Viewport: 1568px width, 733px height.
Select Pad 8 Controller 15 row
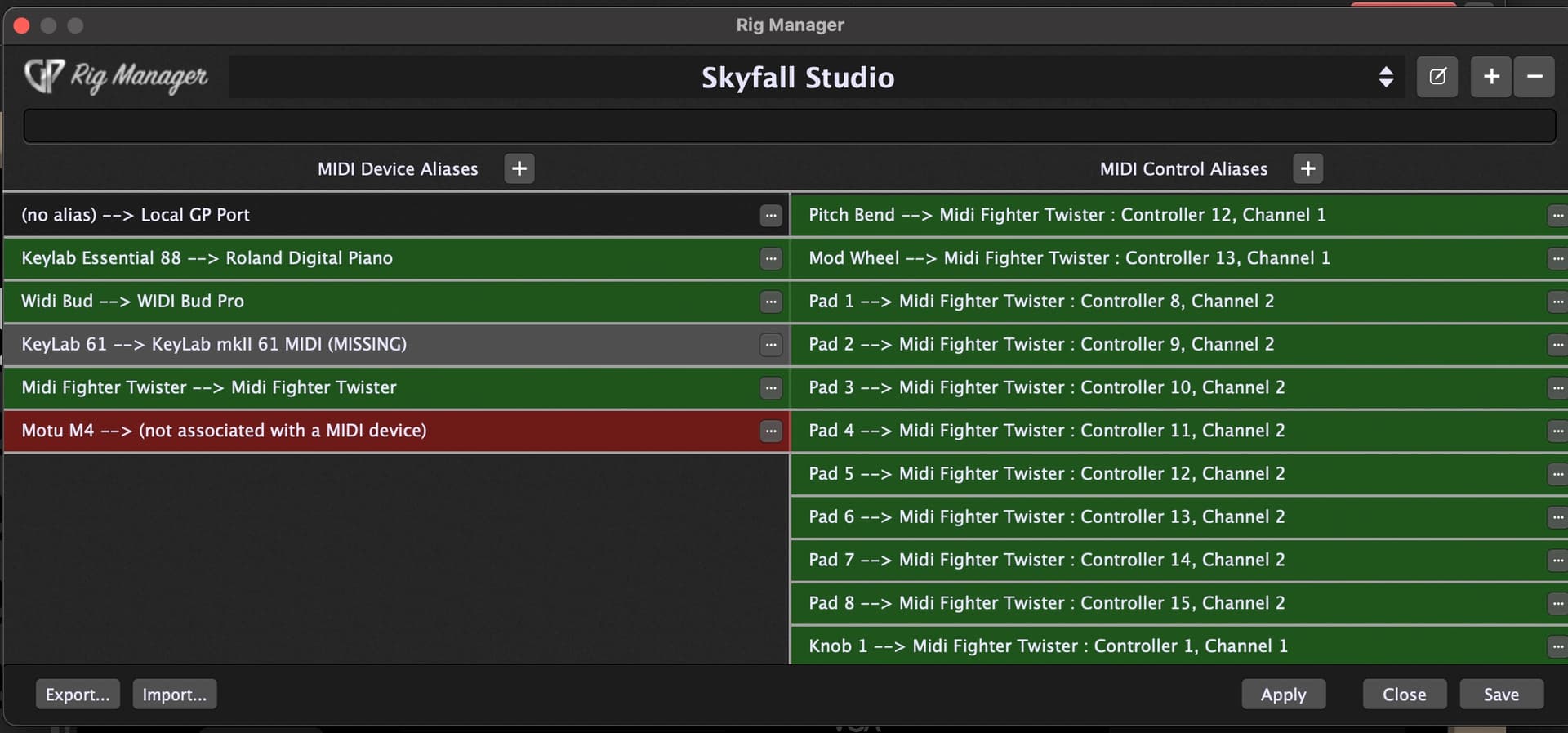1179,603
